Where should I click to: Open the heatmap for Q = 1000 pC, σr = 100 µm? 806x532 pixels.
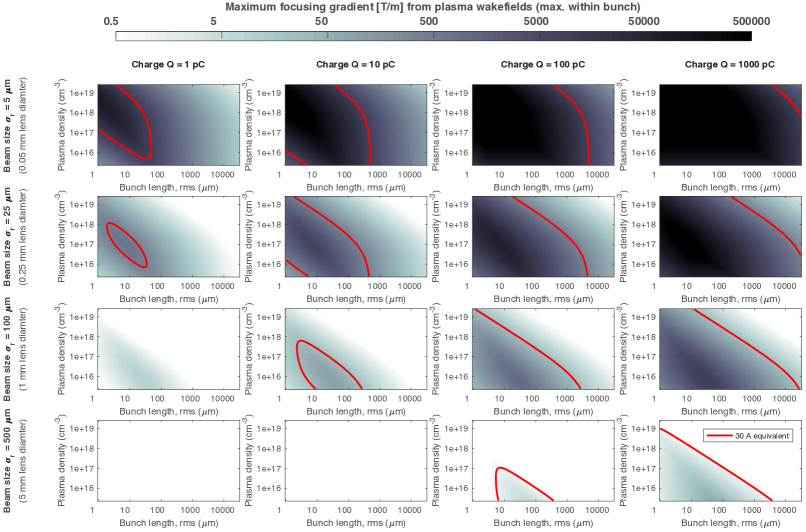click(x=730, y=348)
